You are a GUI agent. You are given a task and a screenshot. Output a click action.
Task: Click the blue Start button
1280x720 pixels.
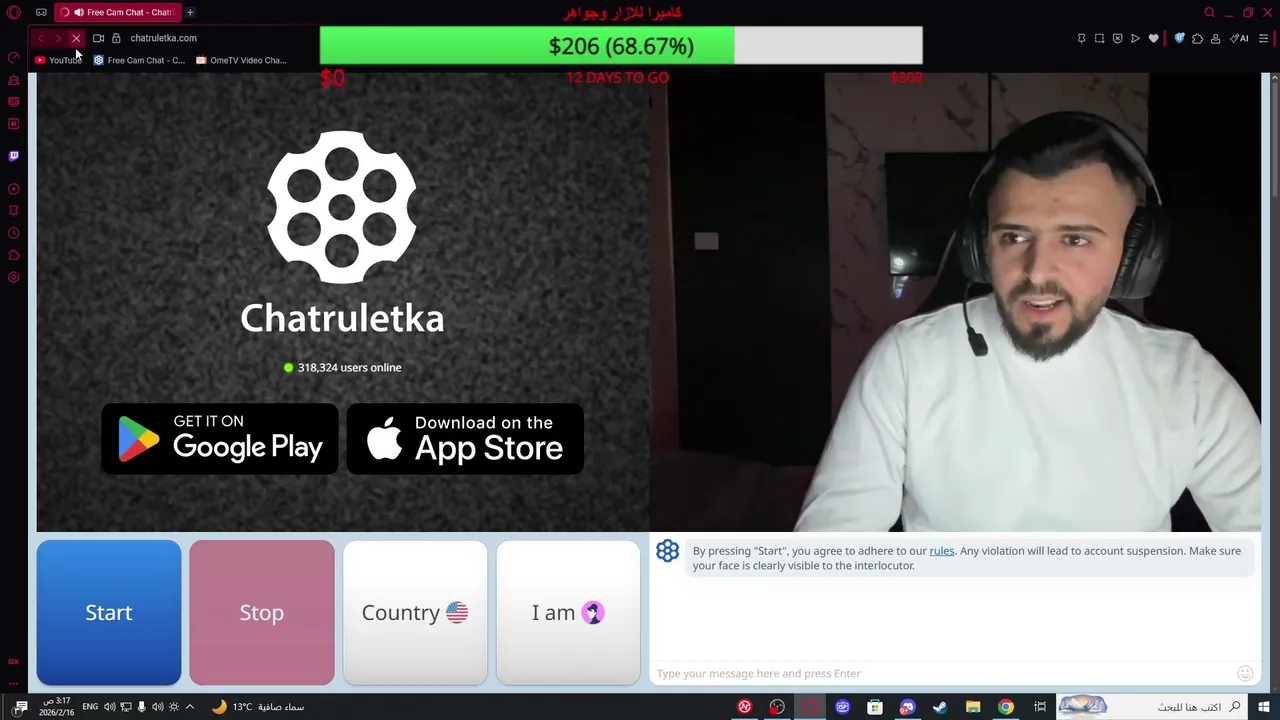[x=109, y=612]
